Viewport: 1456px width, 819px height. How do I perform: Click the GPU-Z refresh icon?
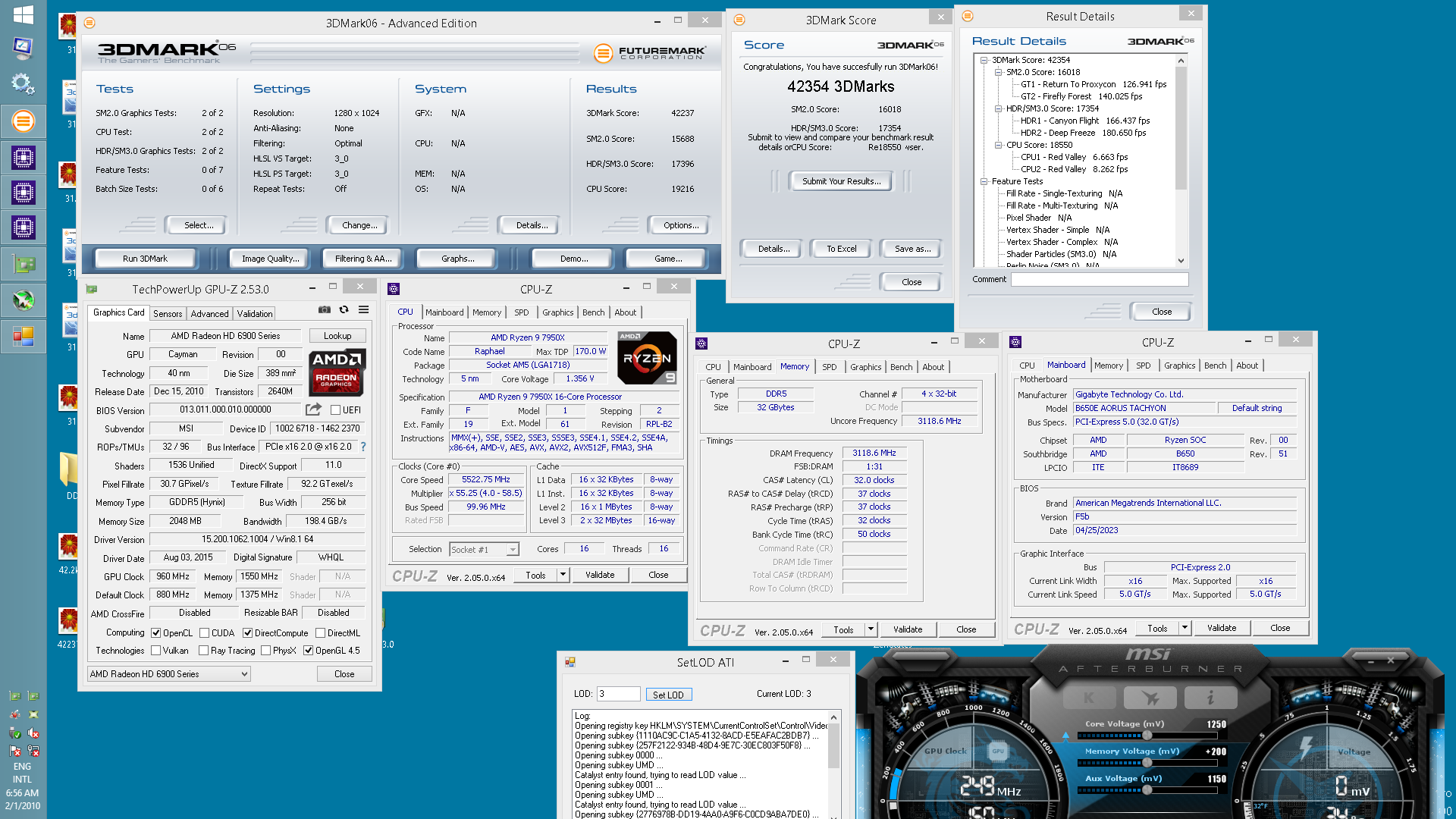tap(344, 309)
